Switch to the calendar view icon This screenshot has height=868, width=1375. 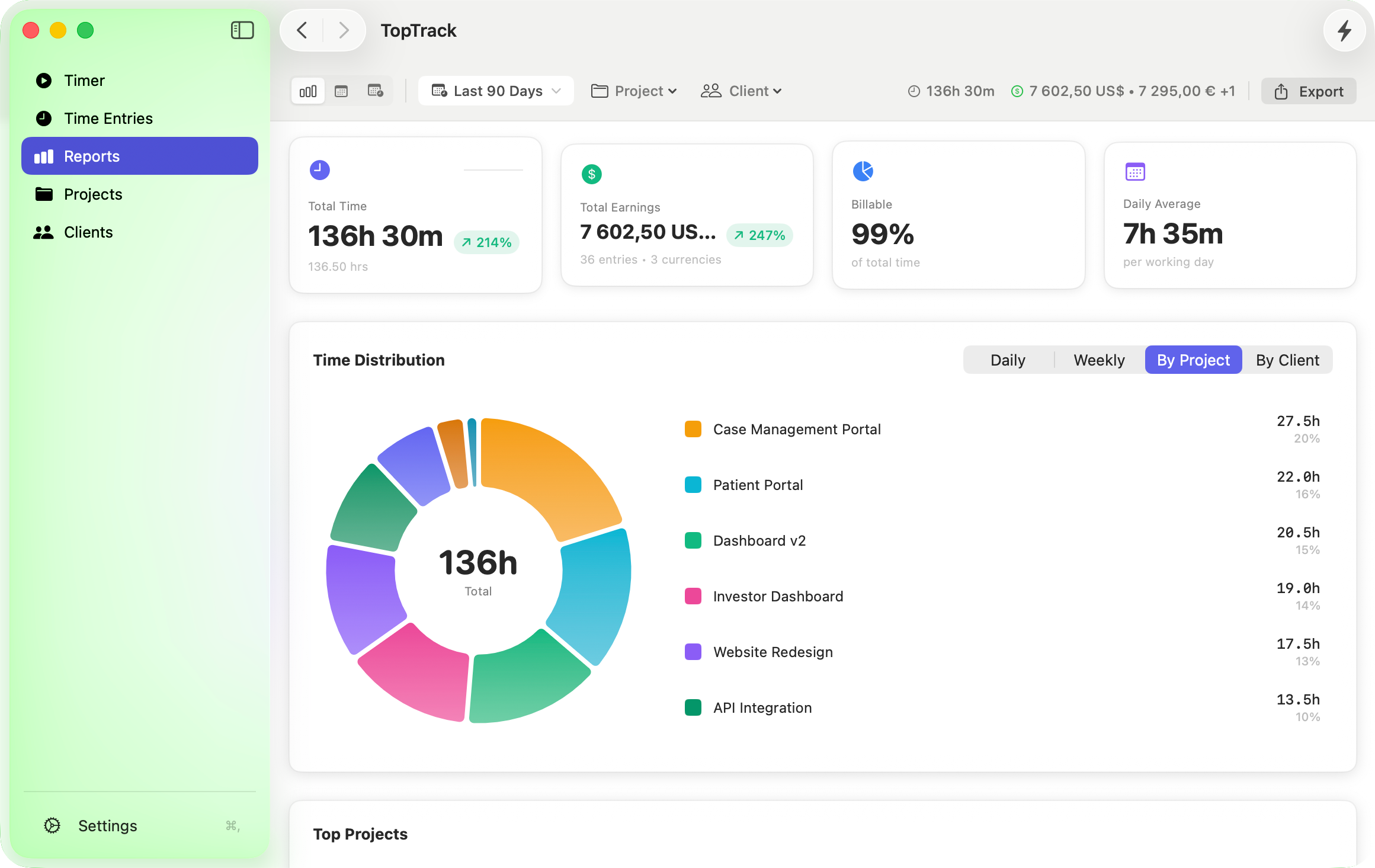[341, 91]
